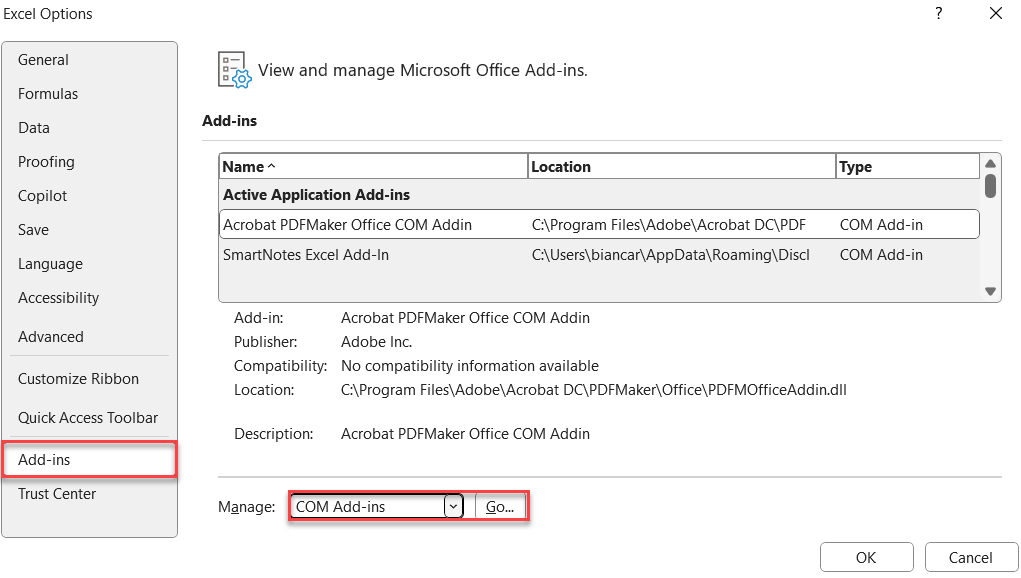This screenshot has width=1021, height=578.
Task: Open Excel Options help question mark
Action: (x=938, y=14)
